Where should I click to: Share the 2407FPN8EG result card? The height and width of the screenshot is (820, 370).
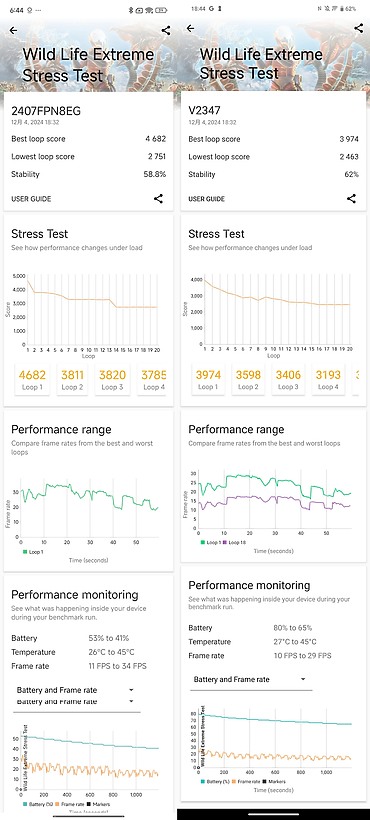coord(158,199)
